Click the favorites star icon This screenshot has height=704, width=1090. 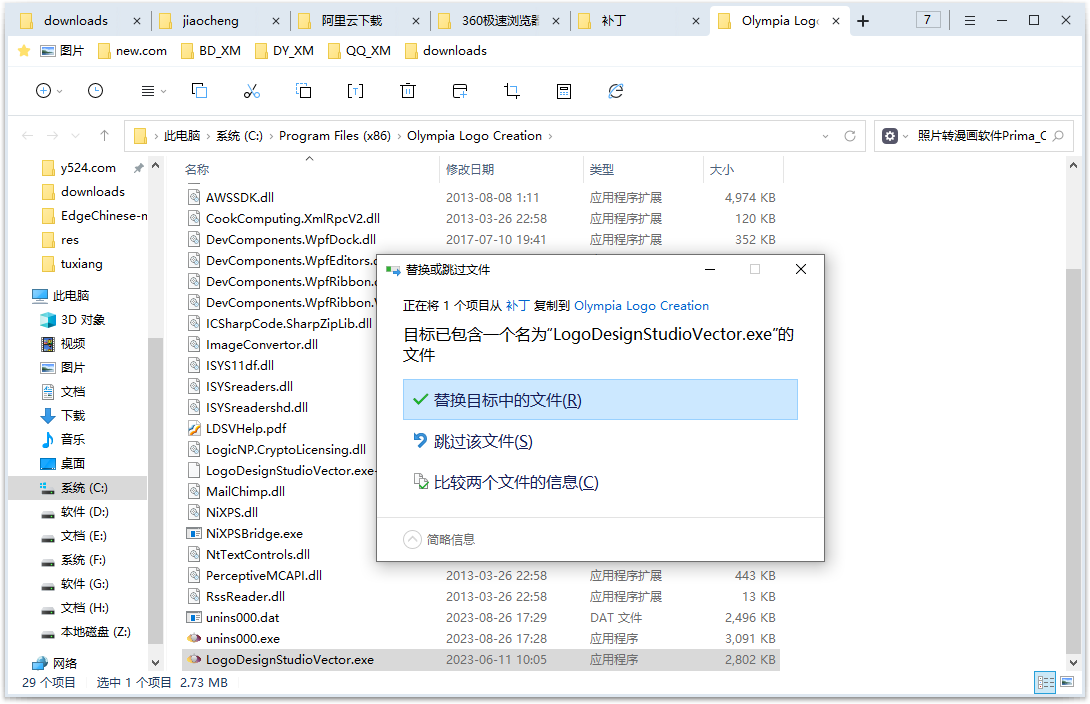tap(24, 51)
